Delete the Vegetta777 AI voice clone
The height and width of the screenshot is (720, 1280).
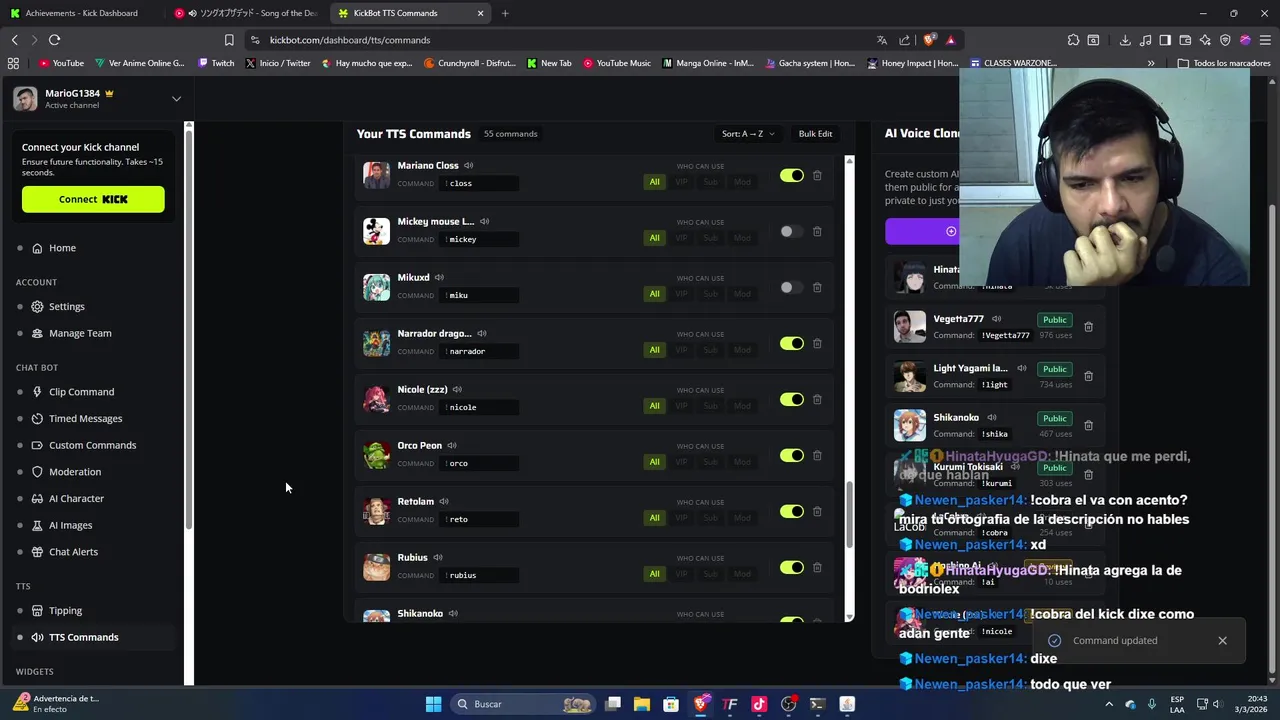click(1088, 327)
